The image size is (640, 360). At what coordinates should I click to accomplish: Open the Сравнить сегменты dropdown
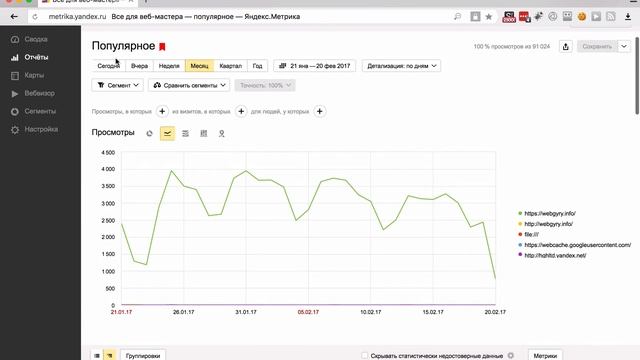click(189, 85)
